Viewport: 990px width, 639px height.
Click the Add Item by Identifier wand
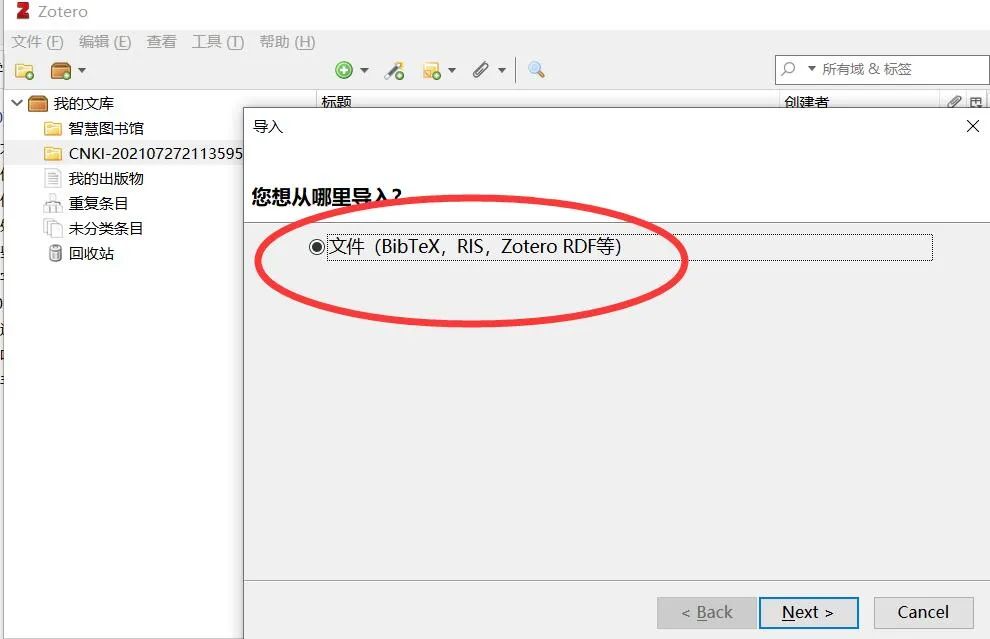395,70
